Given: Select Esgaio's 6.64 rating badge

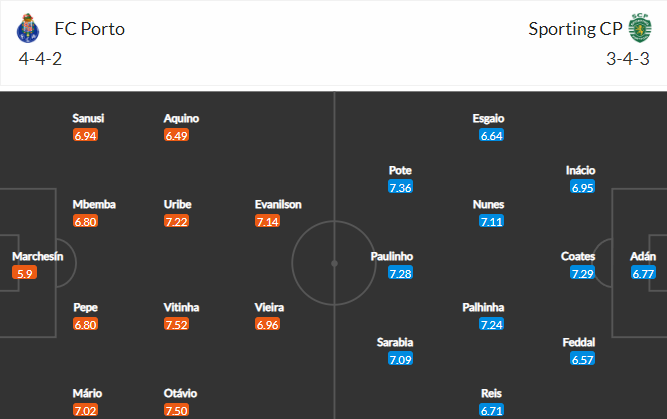Looking at the screenshot, I should tap(491, 135).
